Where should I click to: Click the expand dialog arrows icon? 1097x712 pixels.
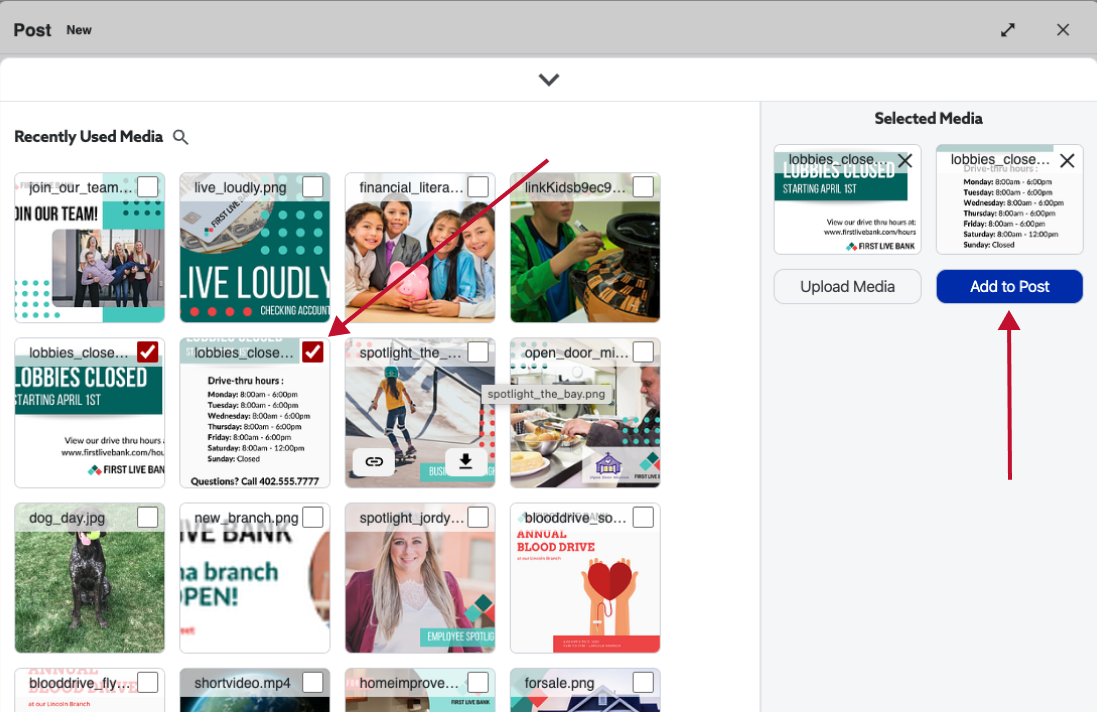(1008, 30)
